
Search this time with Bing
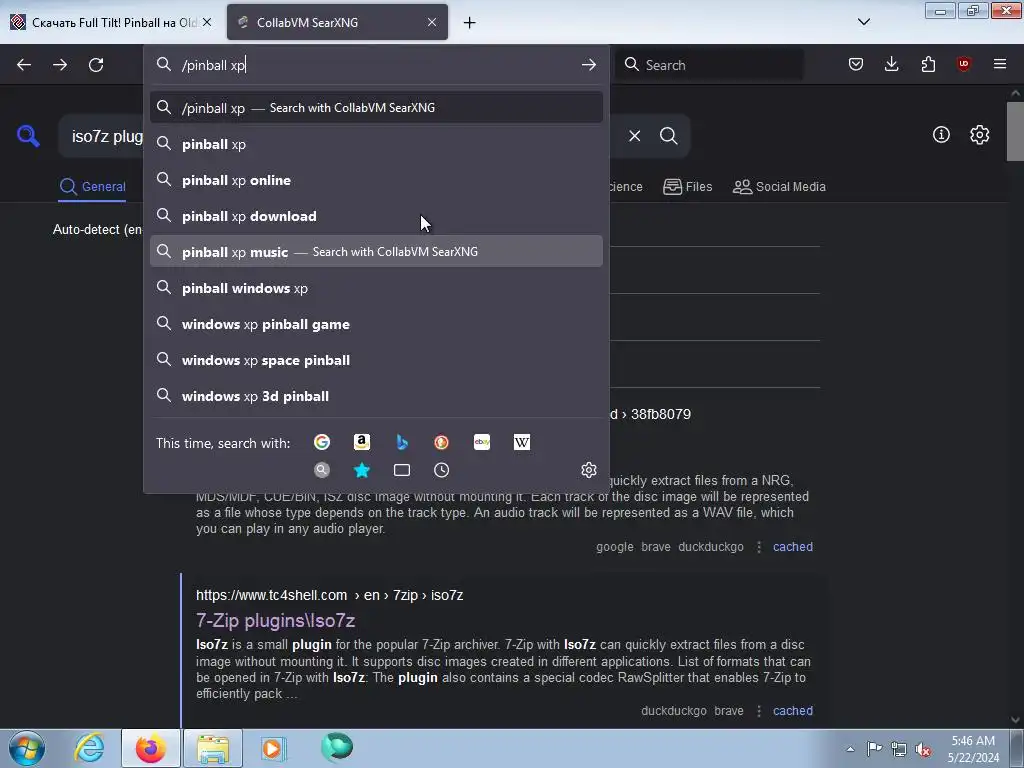click(402, 442)
